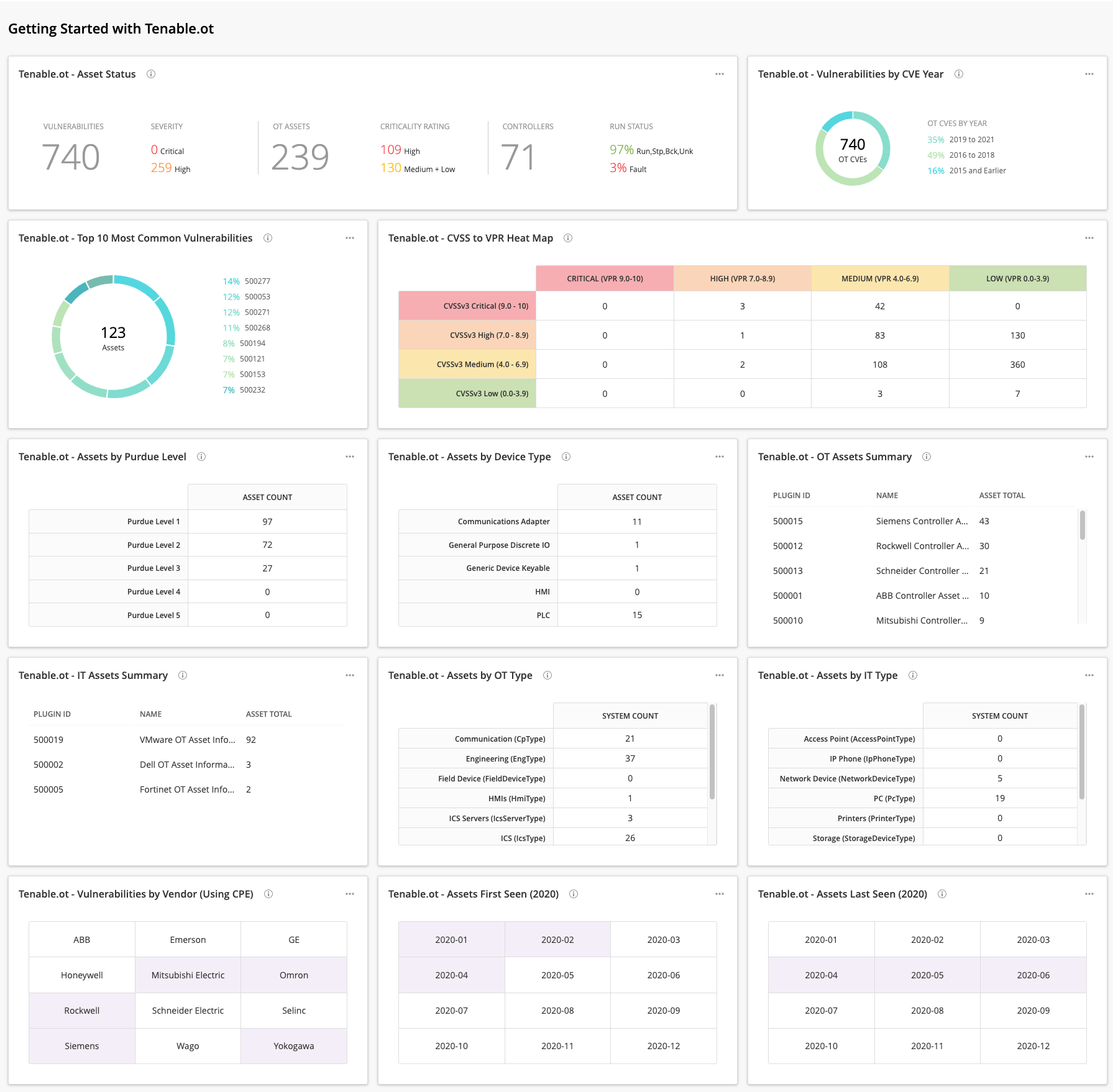Open the options menu for Assets by IT Type
The width and height of the screenshot is (1113, 1092).
pyautogui.click(x=1089, y=675)
